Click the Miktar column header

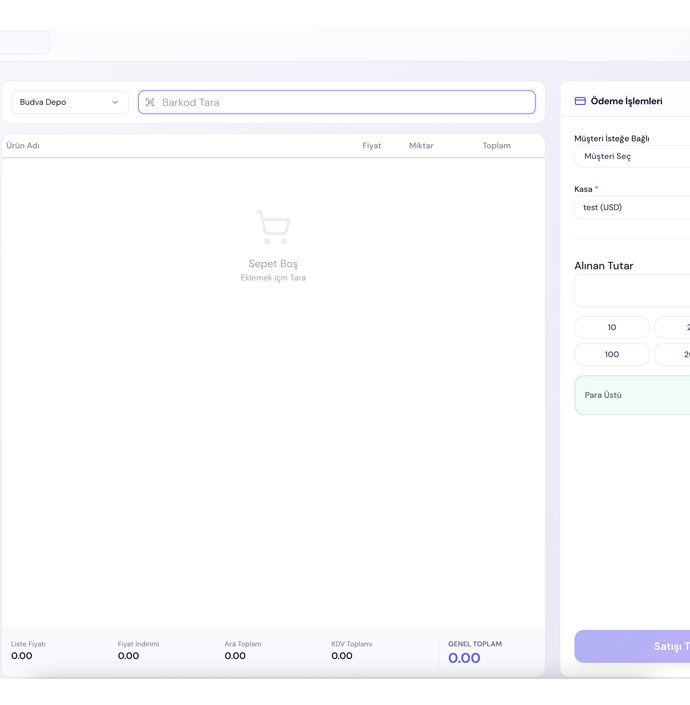pyautogui.click(x=421, y=146)
